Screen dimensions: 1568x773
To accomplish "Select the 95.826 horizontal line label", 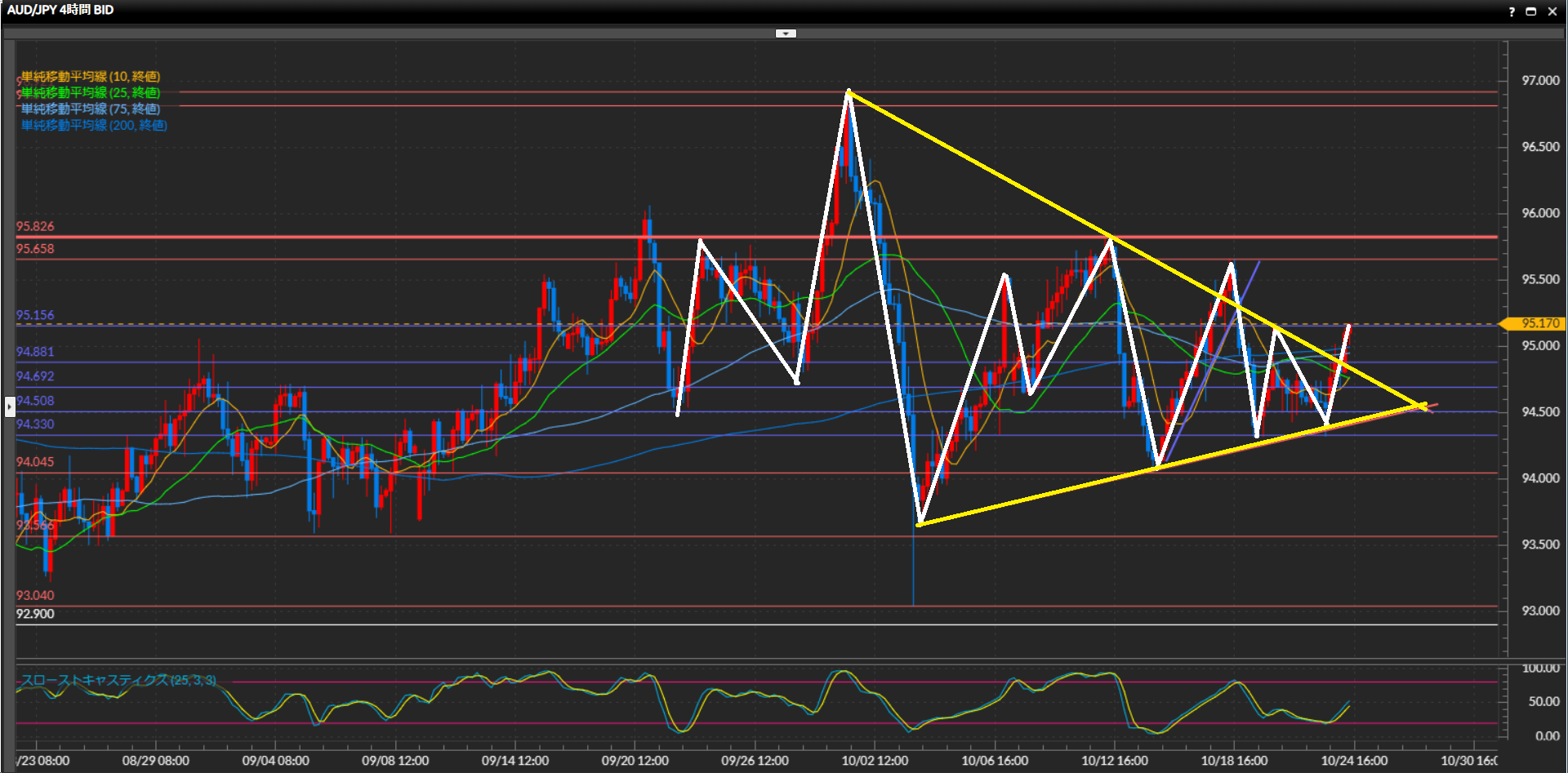I will click(x=35, y=227).
